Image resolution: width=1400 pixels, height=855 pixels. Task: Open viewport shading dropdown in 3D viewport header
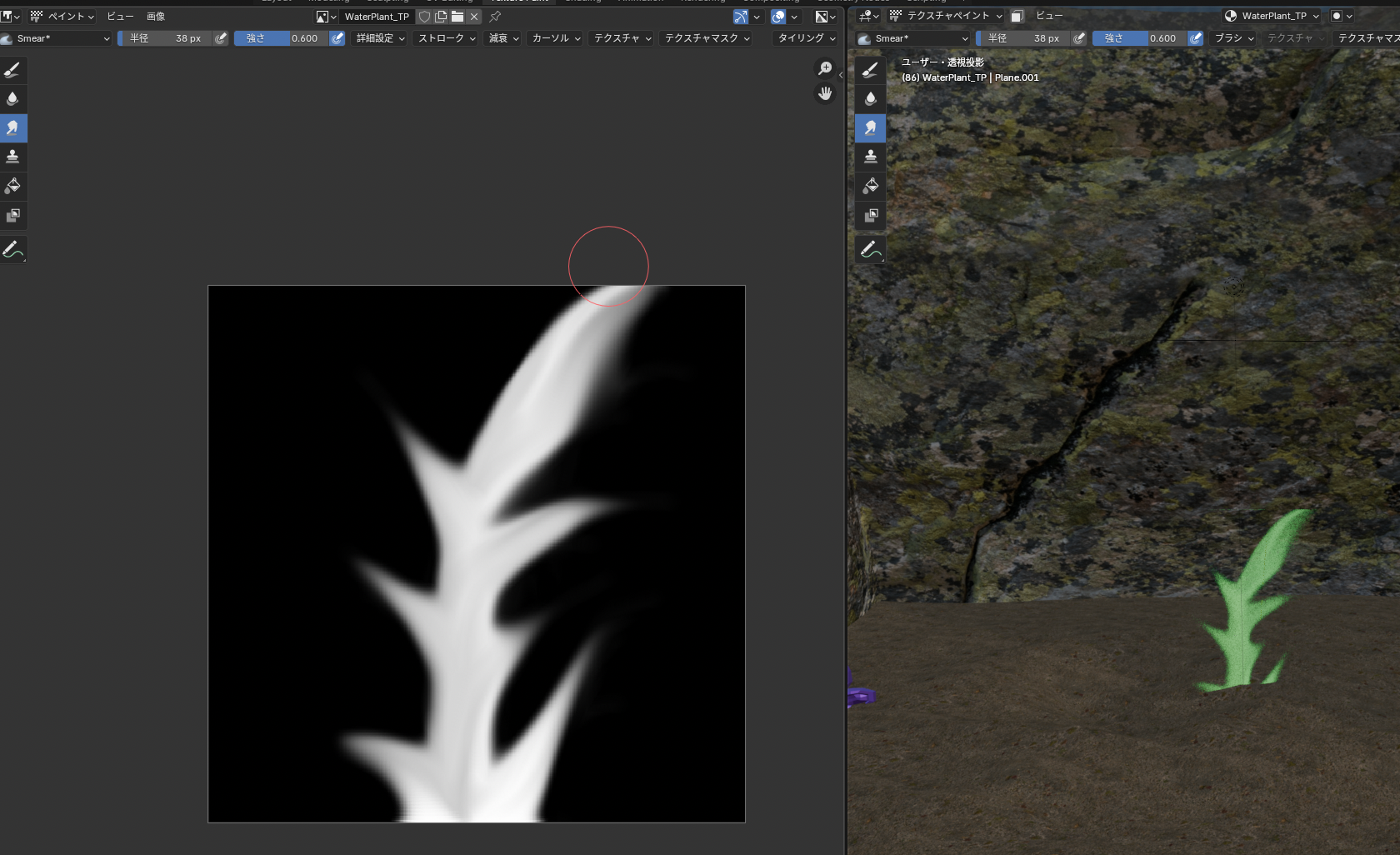(1341, 16)
